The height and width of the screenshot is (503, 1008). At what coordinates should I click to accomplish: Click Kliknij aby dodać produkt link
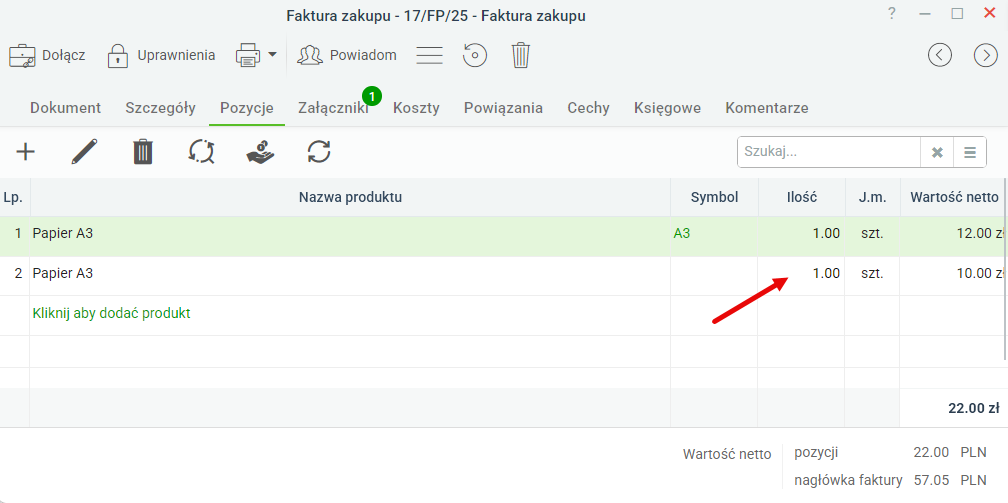[111, 314]
